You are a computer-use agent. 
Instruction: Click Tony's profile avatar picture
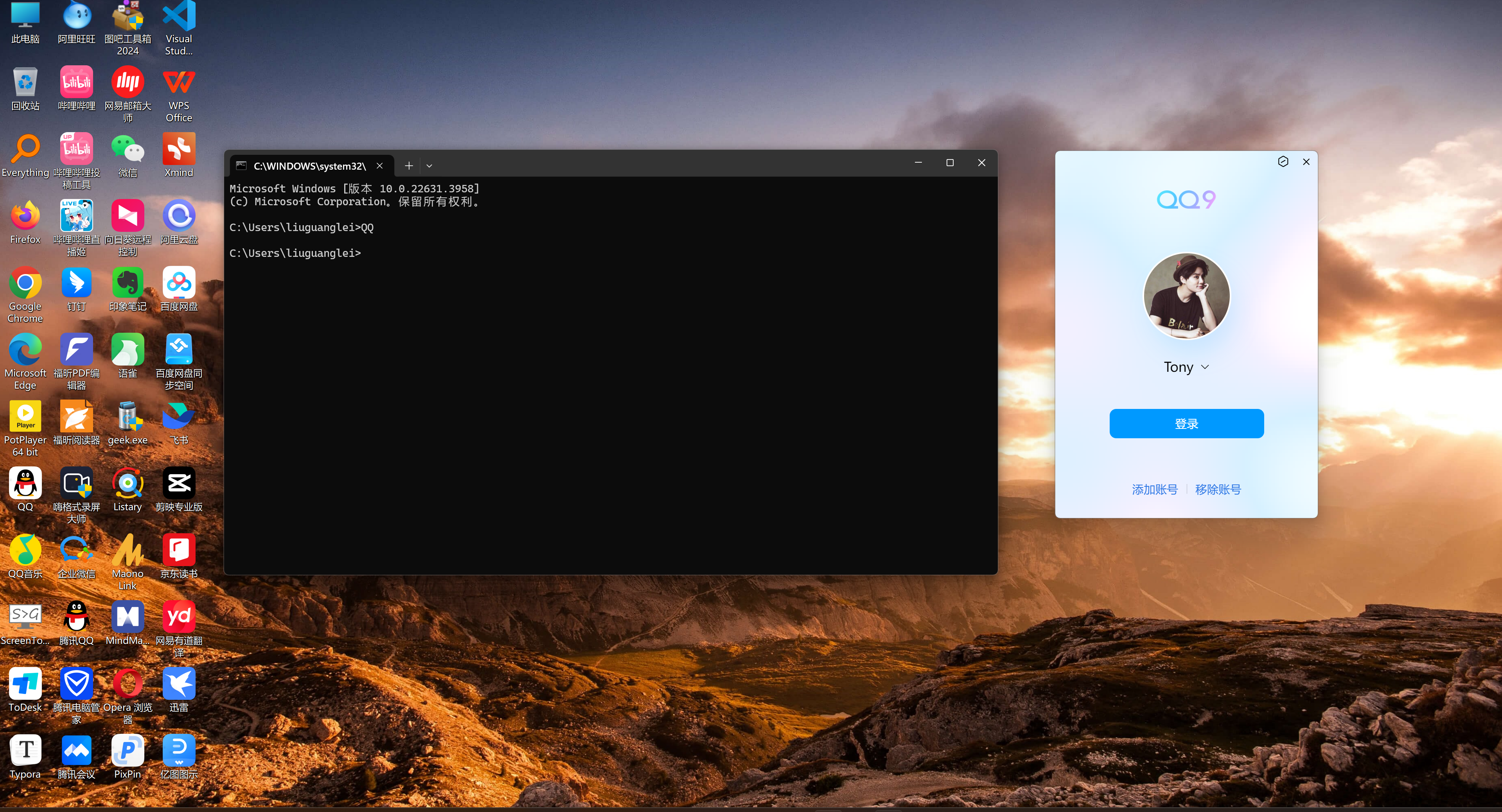coord(1186,296)
